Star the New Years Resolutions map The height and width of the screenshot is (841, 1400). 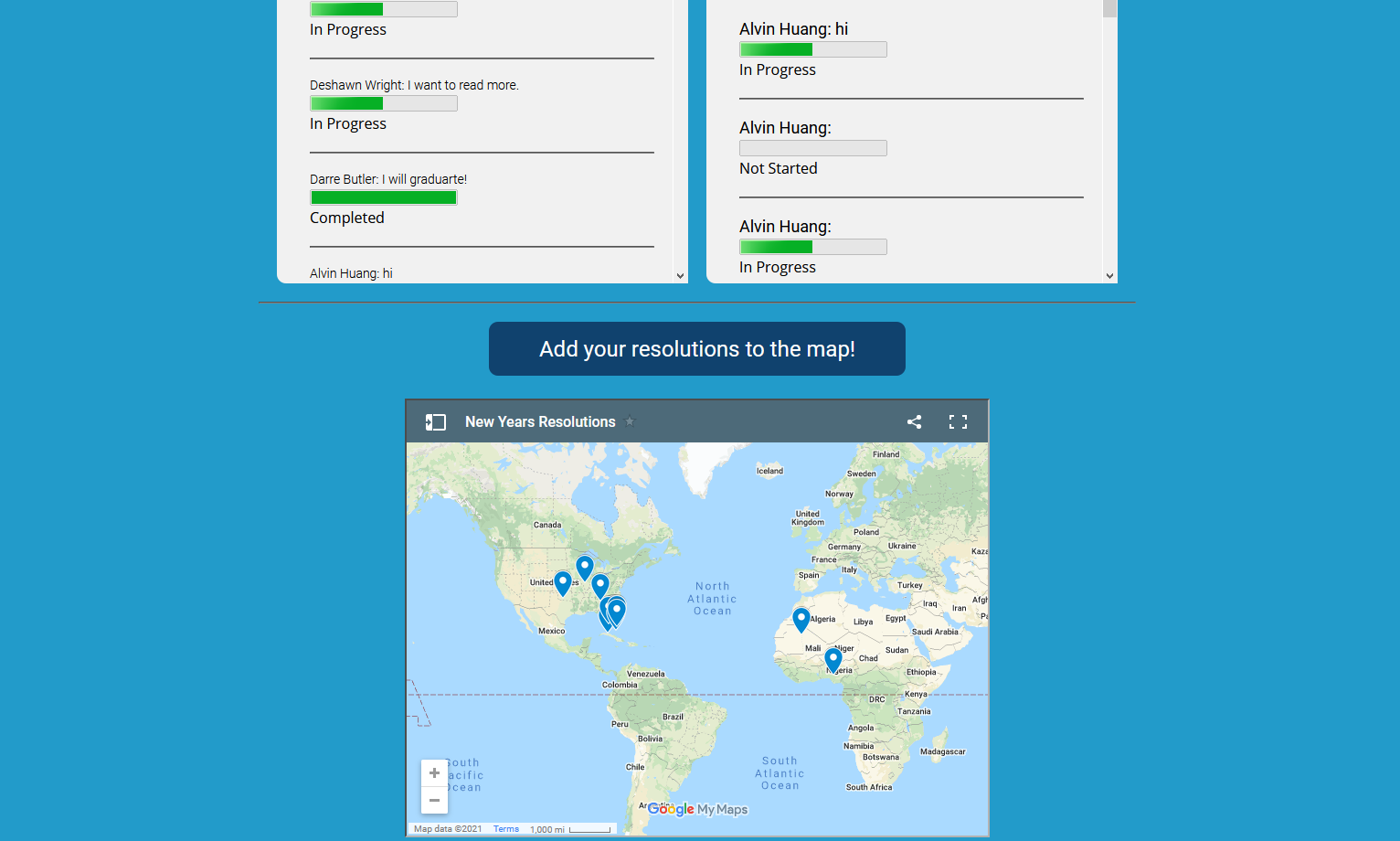[630, 421]
